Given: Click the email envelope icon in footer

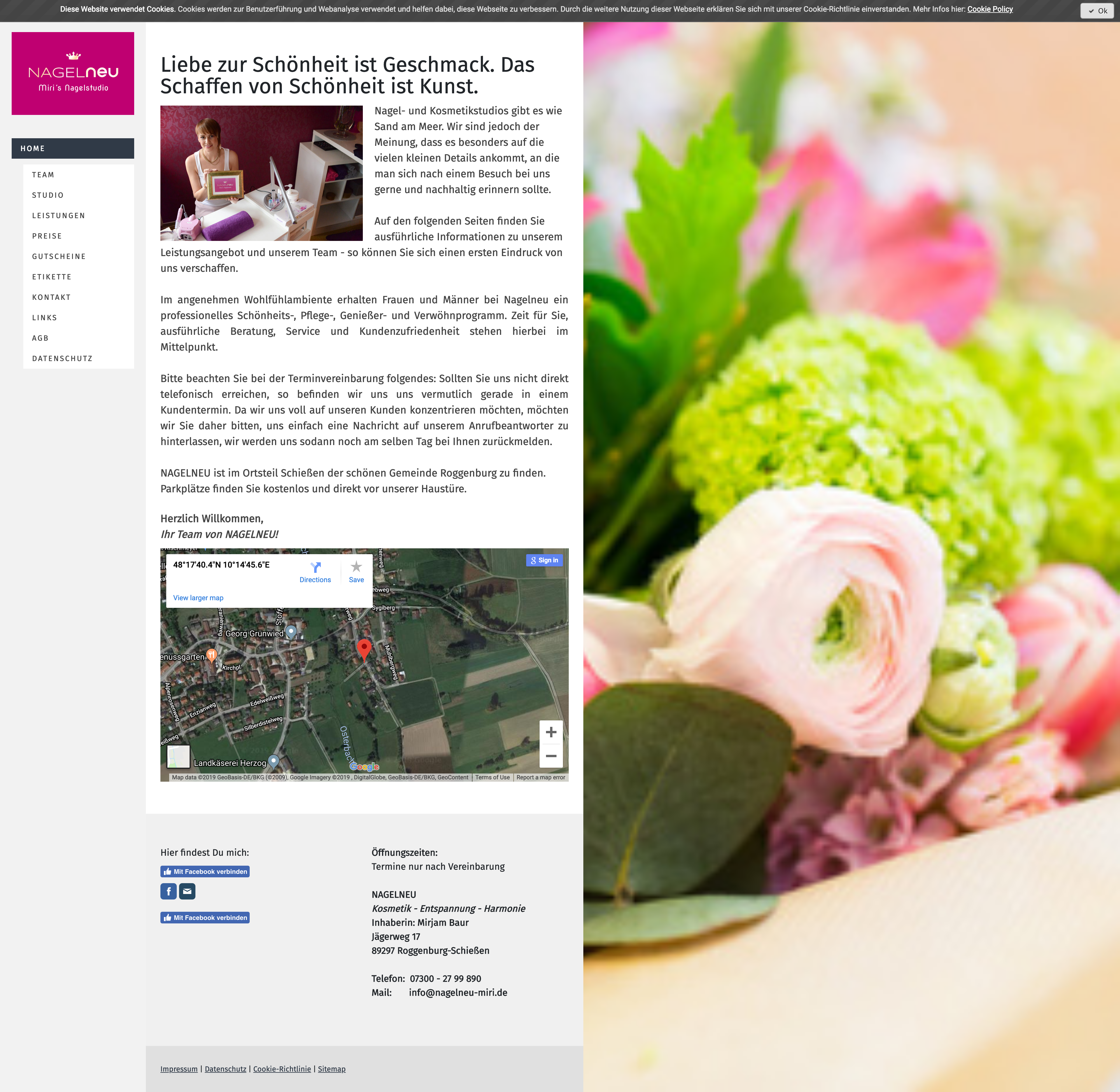Looking at the screenshot, I should click(187, 891).
